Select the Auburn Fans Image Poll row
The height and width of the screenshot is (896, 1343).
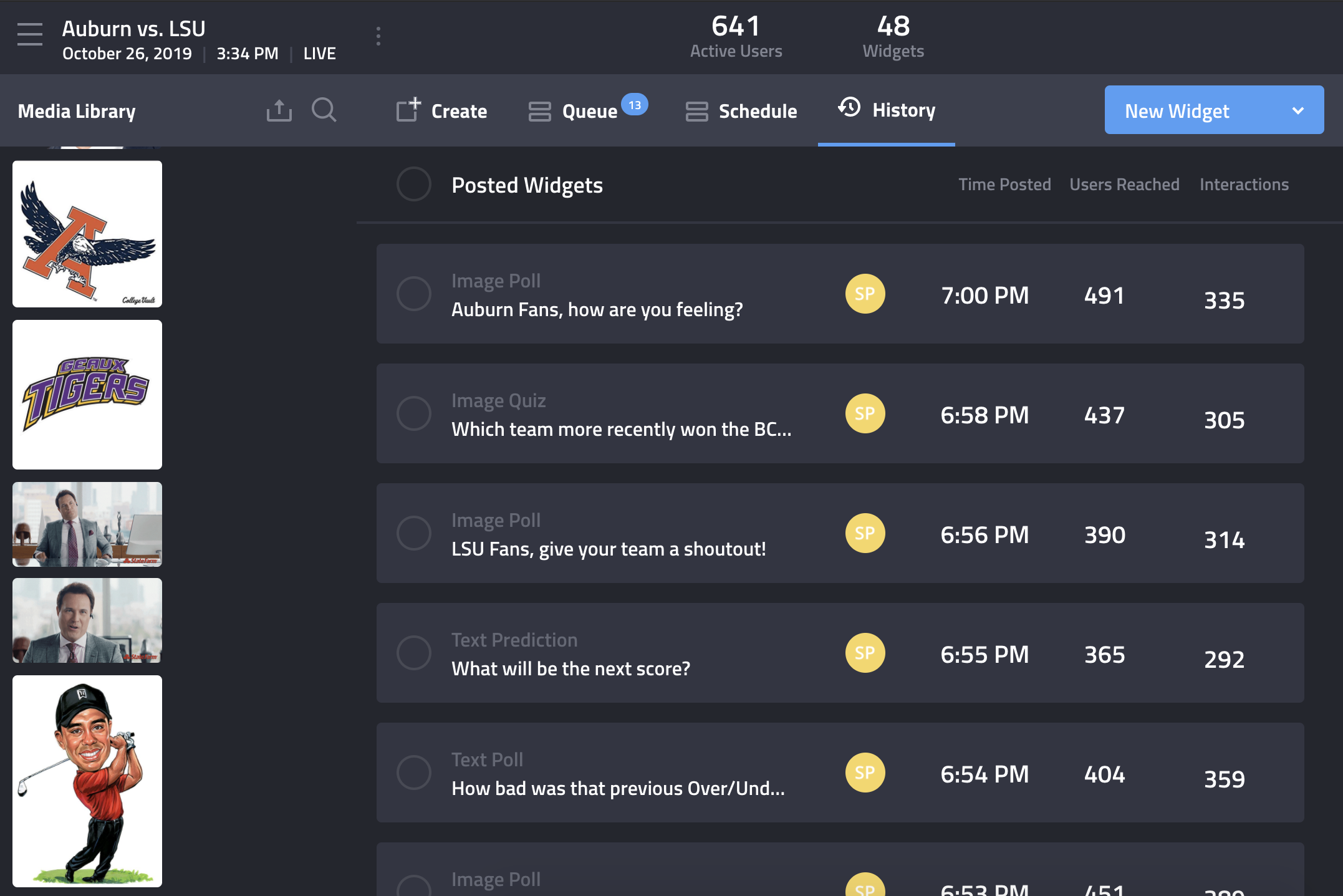pos(413,294)
